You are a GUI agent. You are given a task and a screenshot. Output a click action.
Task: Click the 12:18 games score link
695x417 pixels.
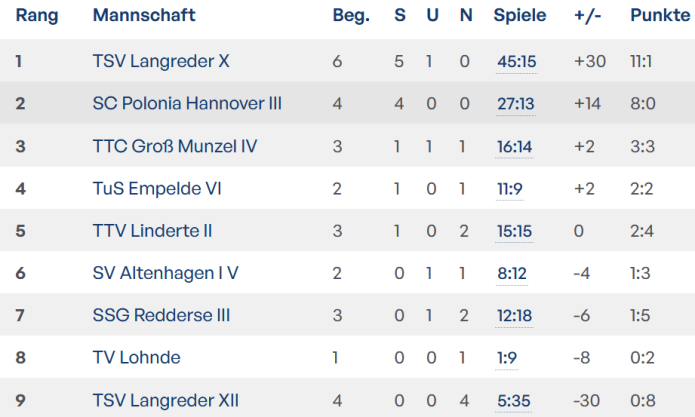516,316
